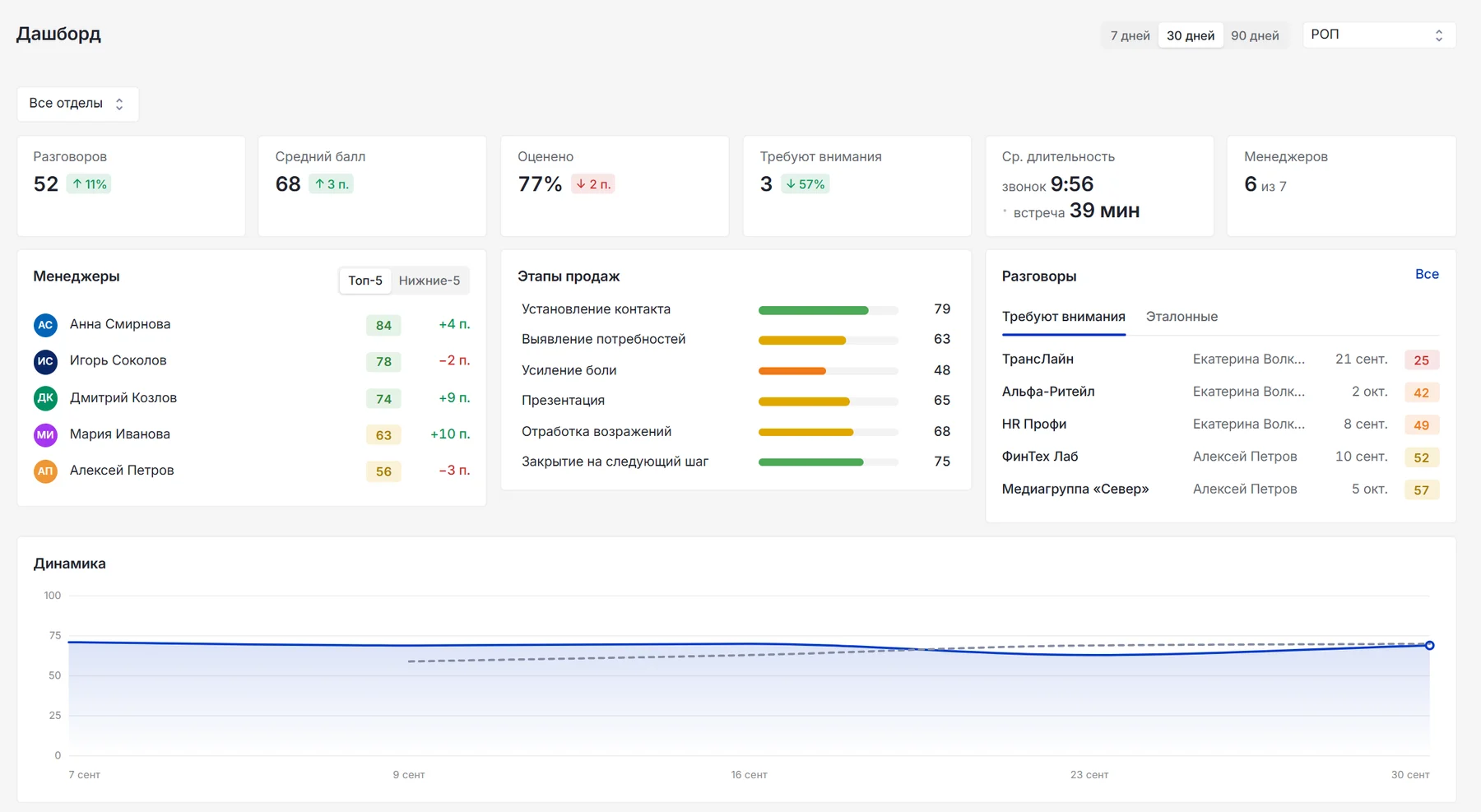Screen dimensions: 1481x812
Task: Select the 30 дней period
Action: [x=1191, y=35]
